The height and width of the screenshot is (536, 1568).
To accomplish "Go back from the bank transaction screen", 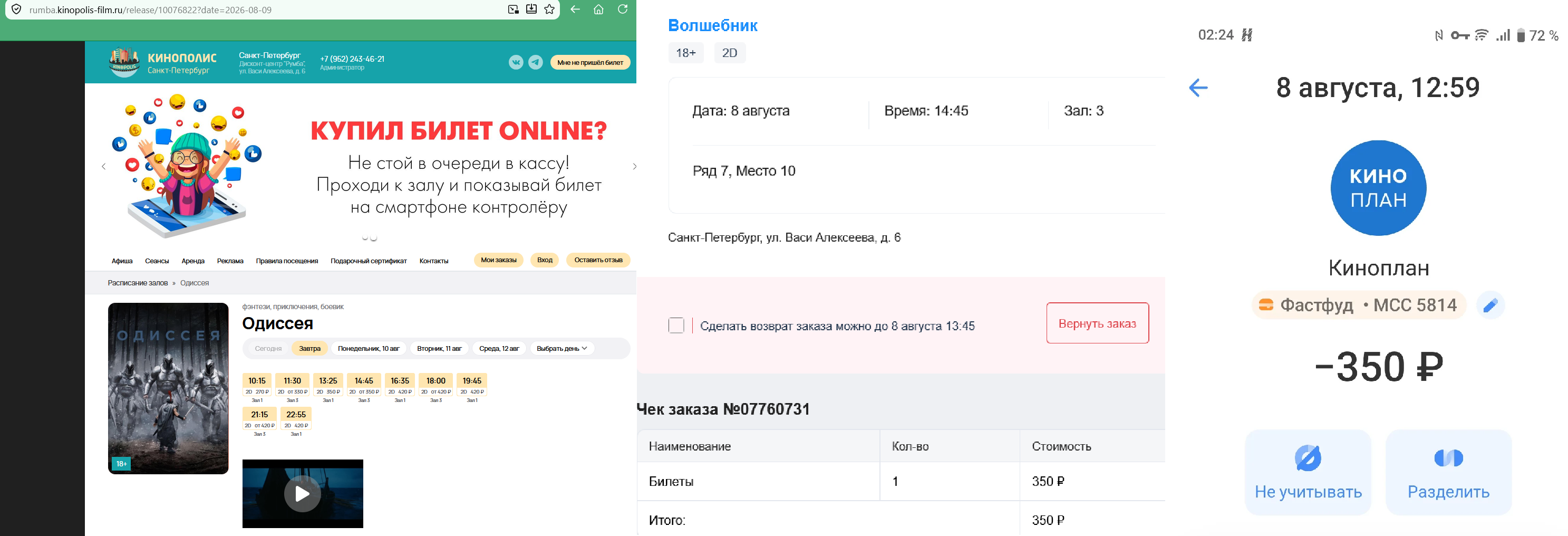I will coord(1198,88).
